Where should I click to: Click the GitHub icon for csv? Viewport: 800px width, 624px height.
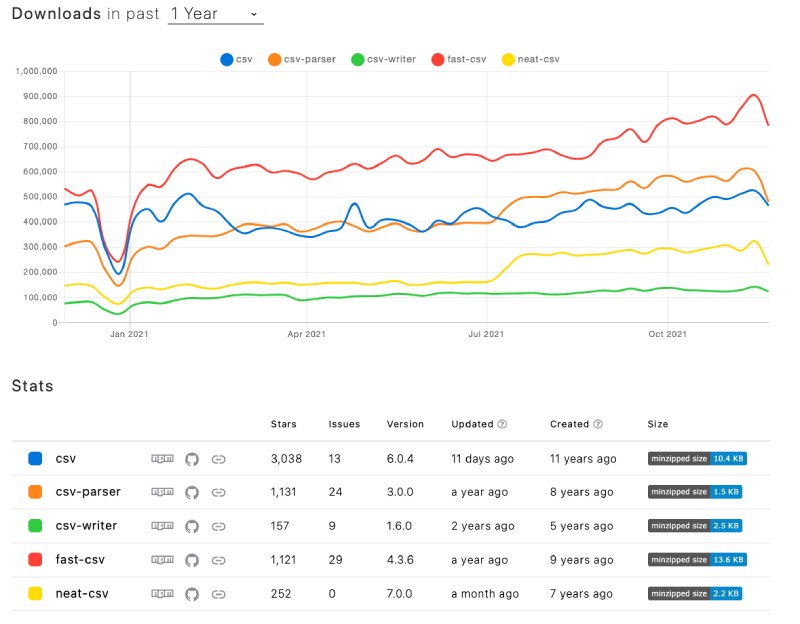[192, 459]
